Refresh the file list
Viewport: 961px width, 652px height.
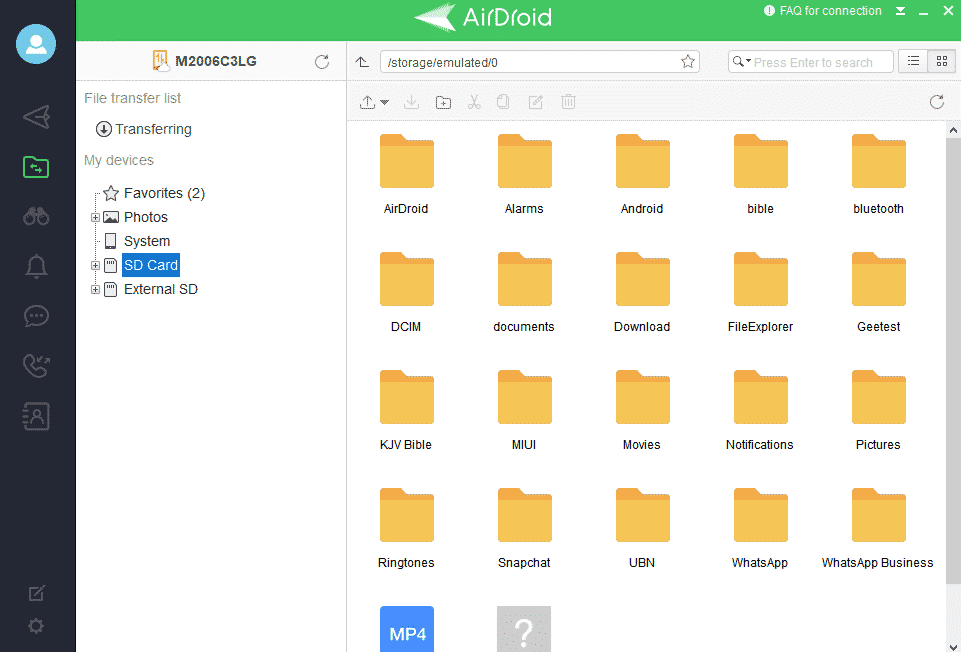[936, 101]
